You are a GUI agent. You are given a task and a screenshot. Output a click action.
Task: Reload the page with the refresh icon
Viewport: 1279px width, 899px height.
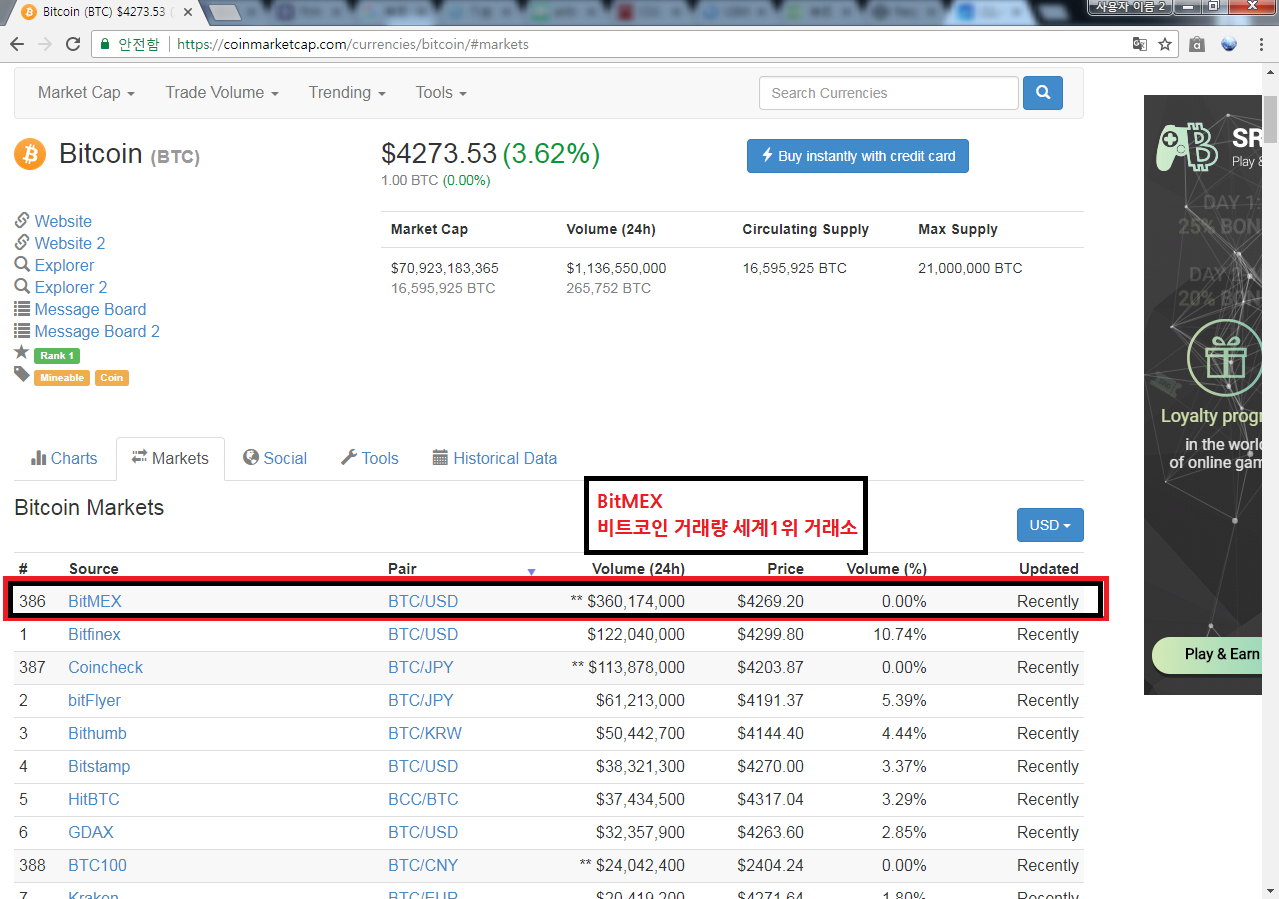click(x=72, y=44)
